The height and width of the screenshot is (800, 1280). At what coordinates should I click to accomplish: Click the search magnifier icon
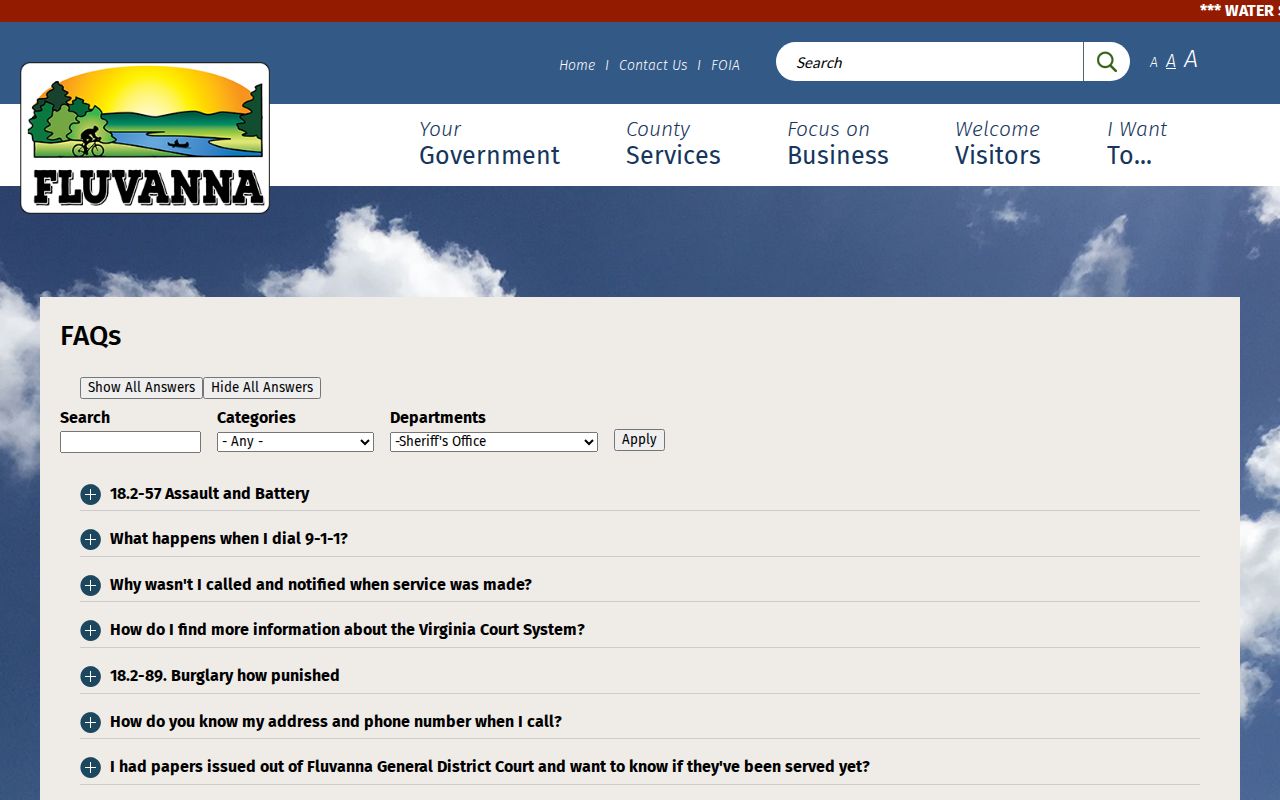[1106, 62]
